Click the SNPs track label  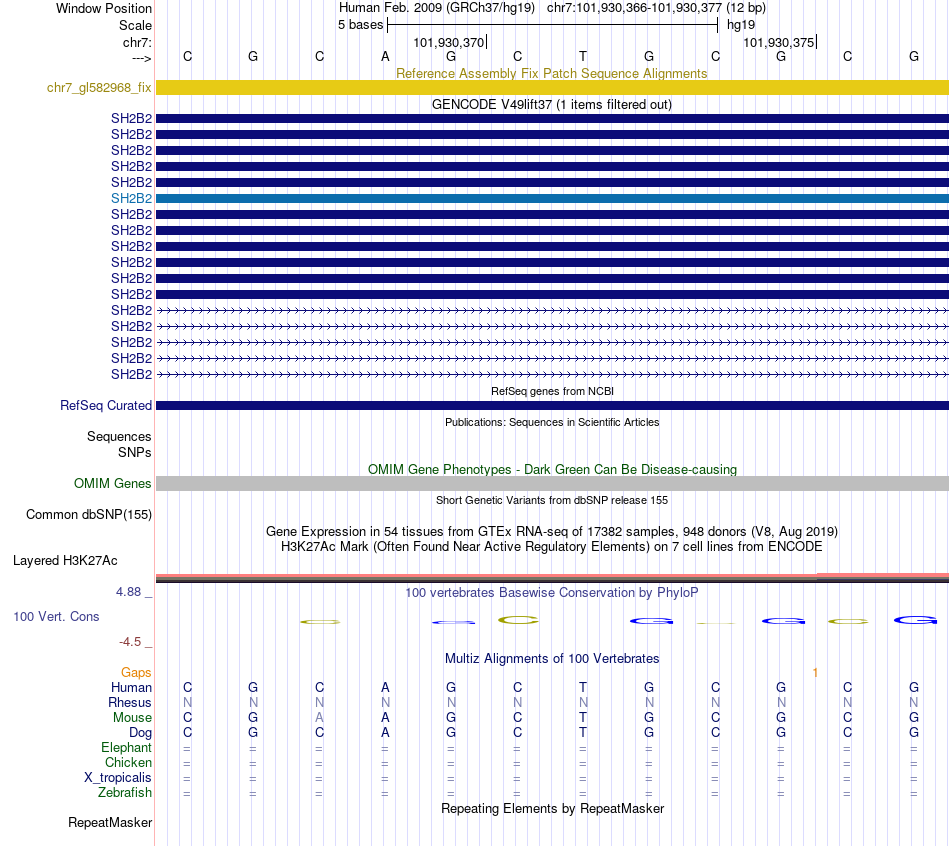click(135, 452)
